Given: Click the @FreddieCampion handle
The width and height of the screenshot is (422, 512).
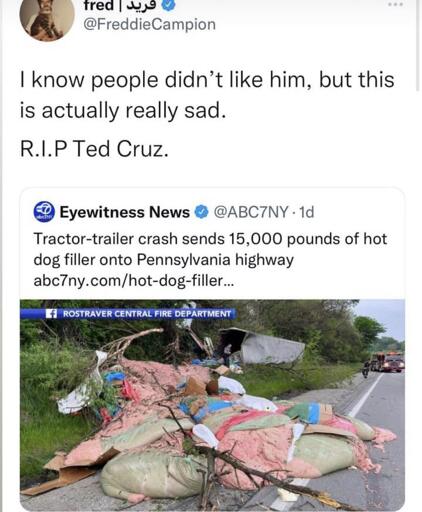Looking at the screenshot, I should [149, 25].
